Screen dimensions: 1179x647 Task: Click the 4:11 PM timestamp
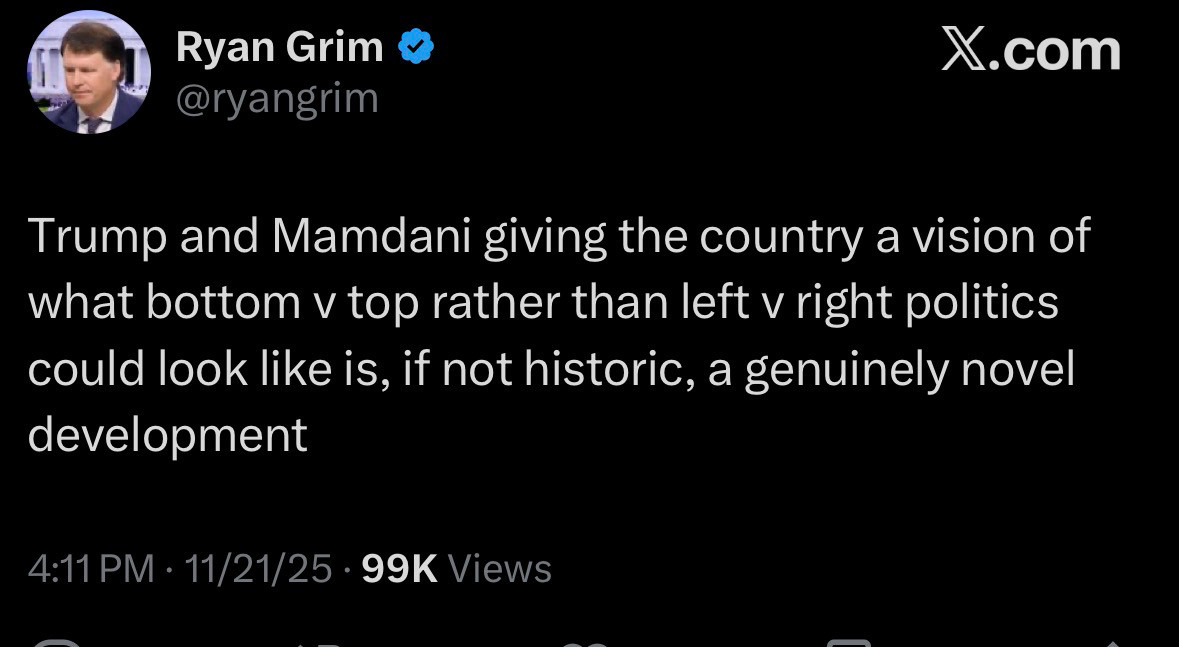[91, 569]
